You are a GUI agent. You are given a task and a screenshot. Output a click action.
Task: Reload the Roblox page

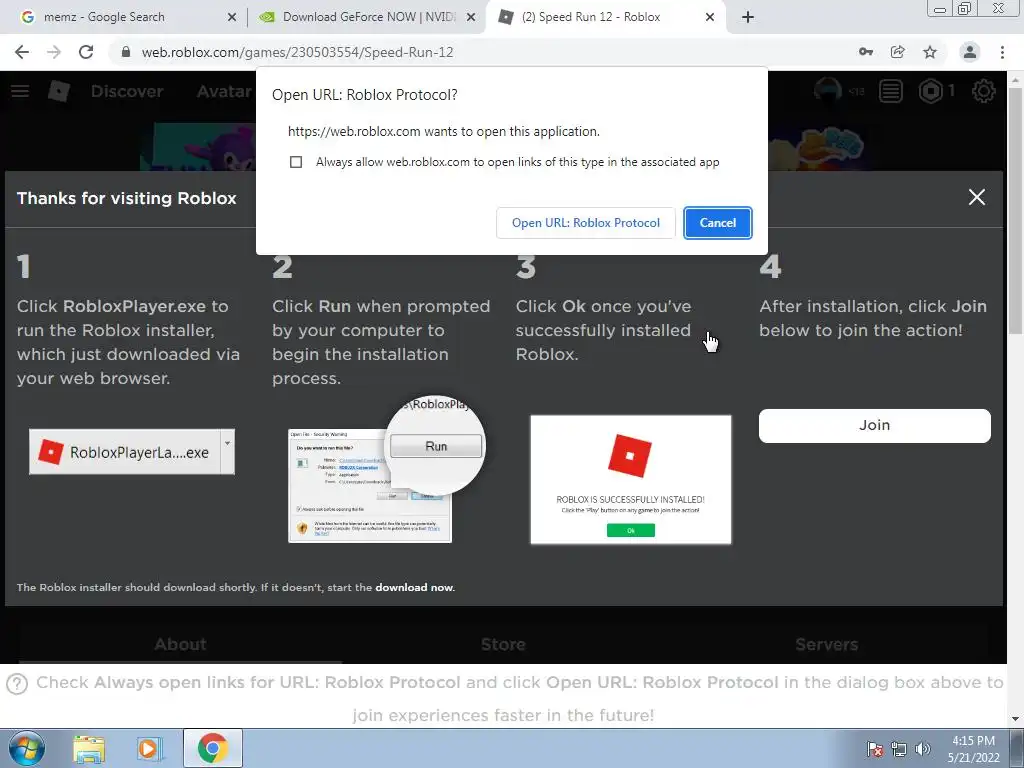[86, 52]
